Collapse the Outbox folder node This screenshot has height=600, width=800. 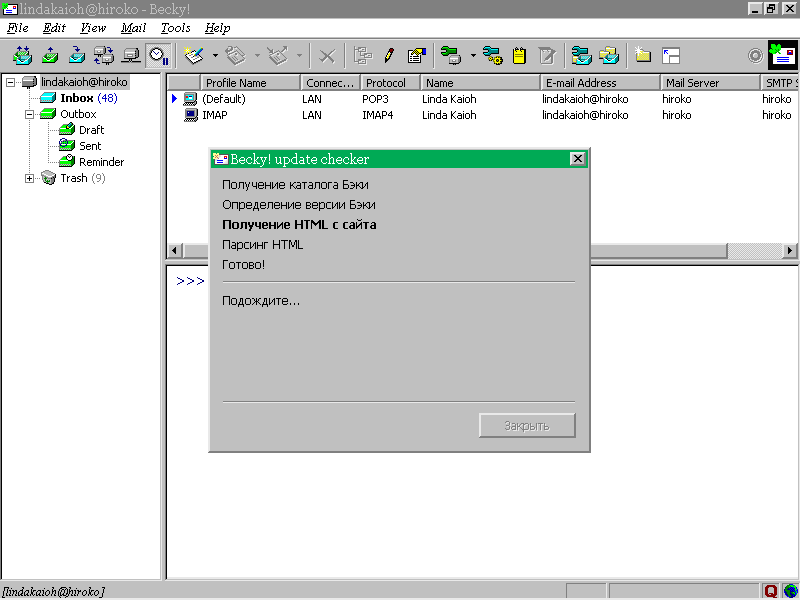point(30,114)
